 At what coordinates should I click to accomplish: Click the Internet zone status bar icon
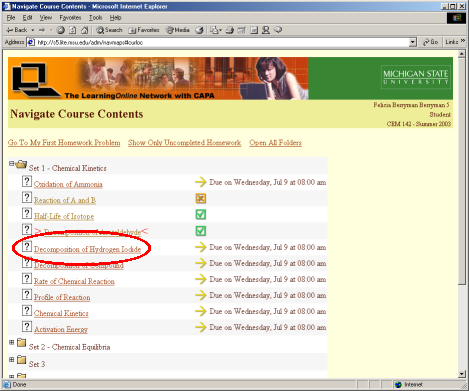(398, 385)
